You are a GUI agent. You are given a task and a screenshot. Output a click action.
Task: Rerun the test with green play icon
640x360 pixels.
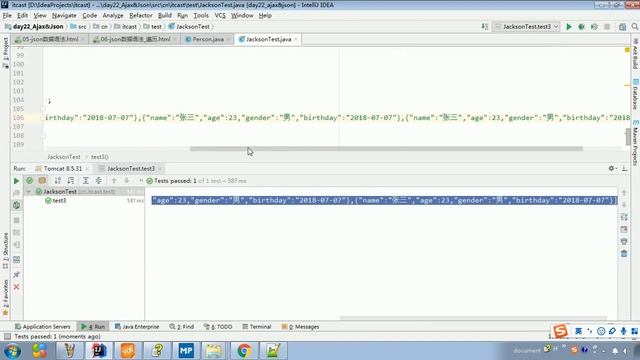[x=16, y=181]
